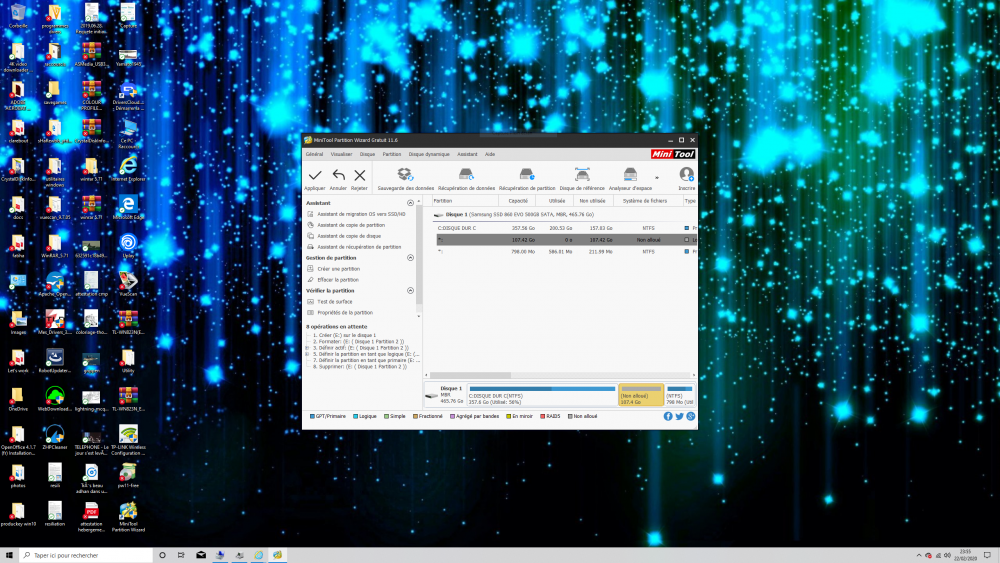Collapse the Assistant section
The width and height of the screenshot is (1000, 563).
tap(410, 203)
